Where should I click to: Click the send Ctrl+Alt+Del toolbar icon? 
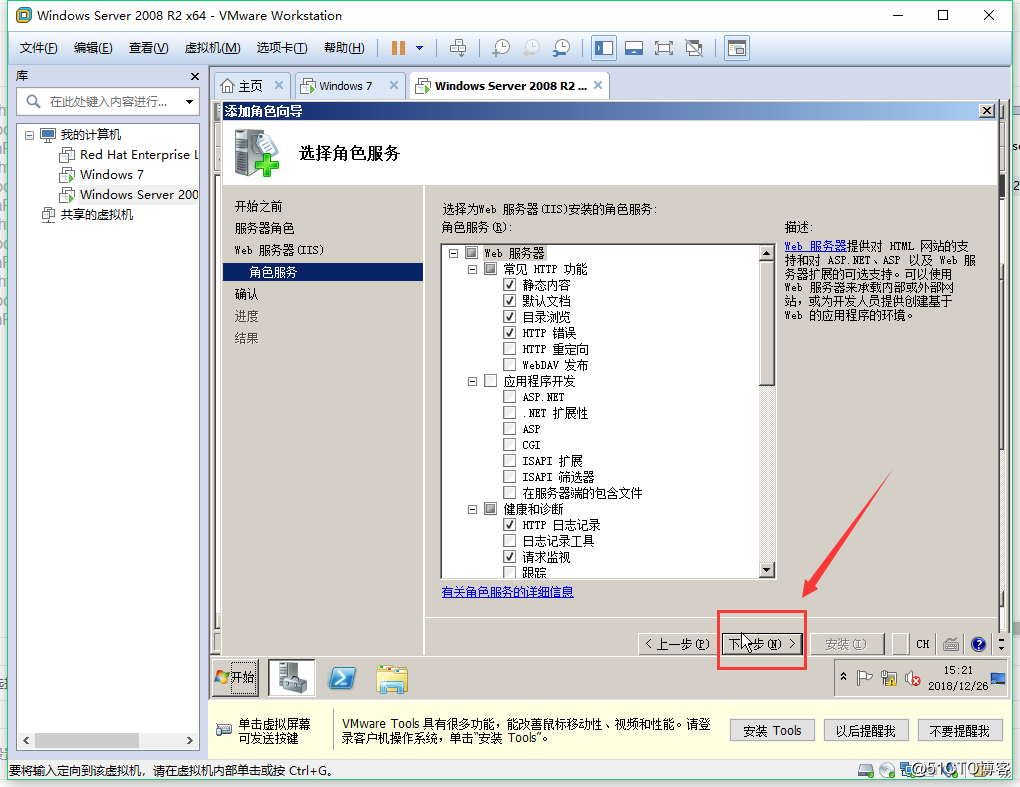click(458, 48)
